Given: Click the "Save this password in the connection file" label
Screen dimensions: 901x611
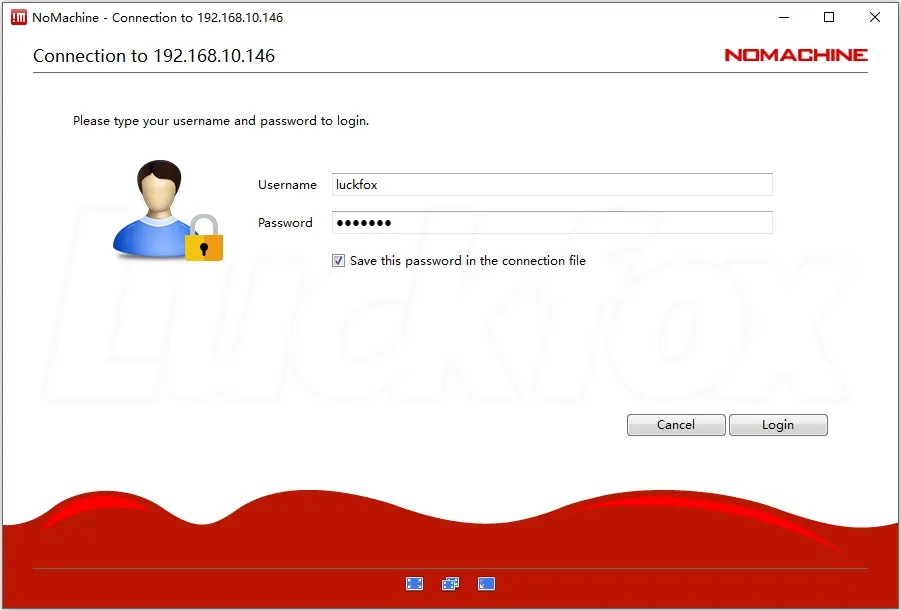Looking at the screenshot, I should coord(468,260).
